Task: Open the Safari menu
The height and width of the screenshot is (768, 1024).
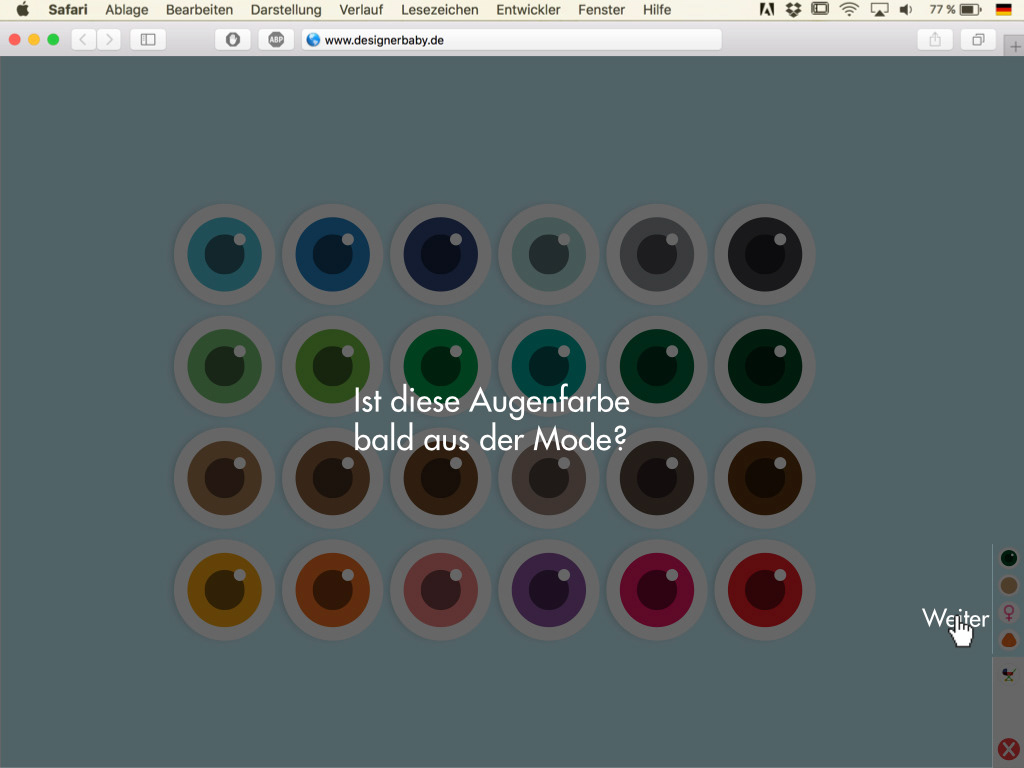Action: [x=68, y=10]
